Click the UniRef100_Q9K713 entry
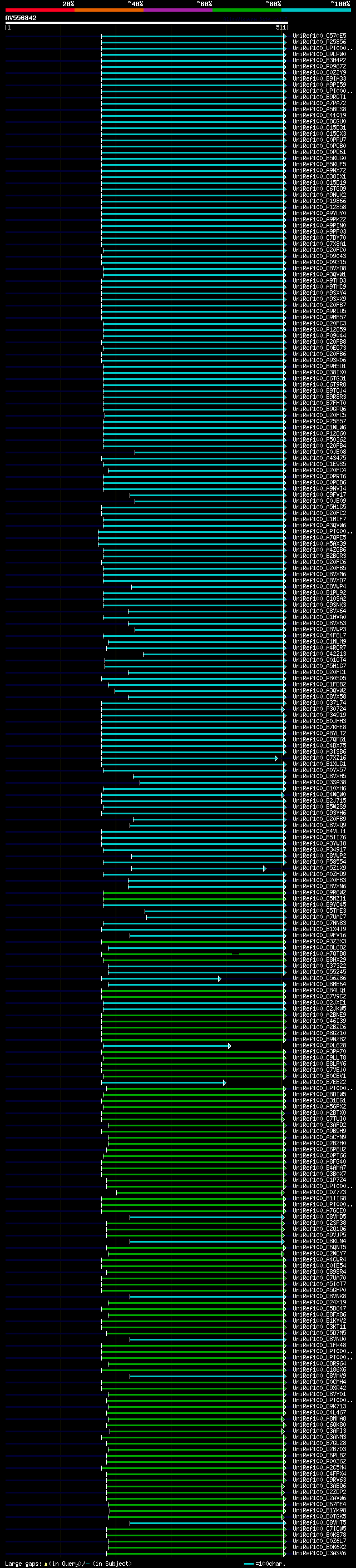Image resolution: width=356 pixels, height=1568 pixels. 319,1406
